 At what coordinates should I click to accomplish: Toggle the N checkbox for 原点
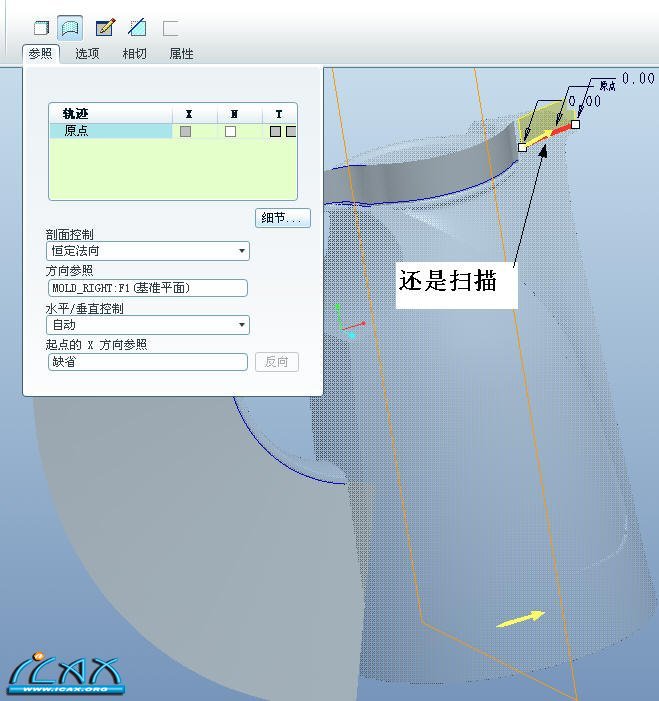click(230, 131)
